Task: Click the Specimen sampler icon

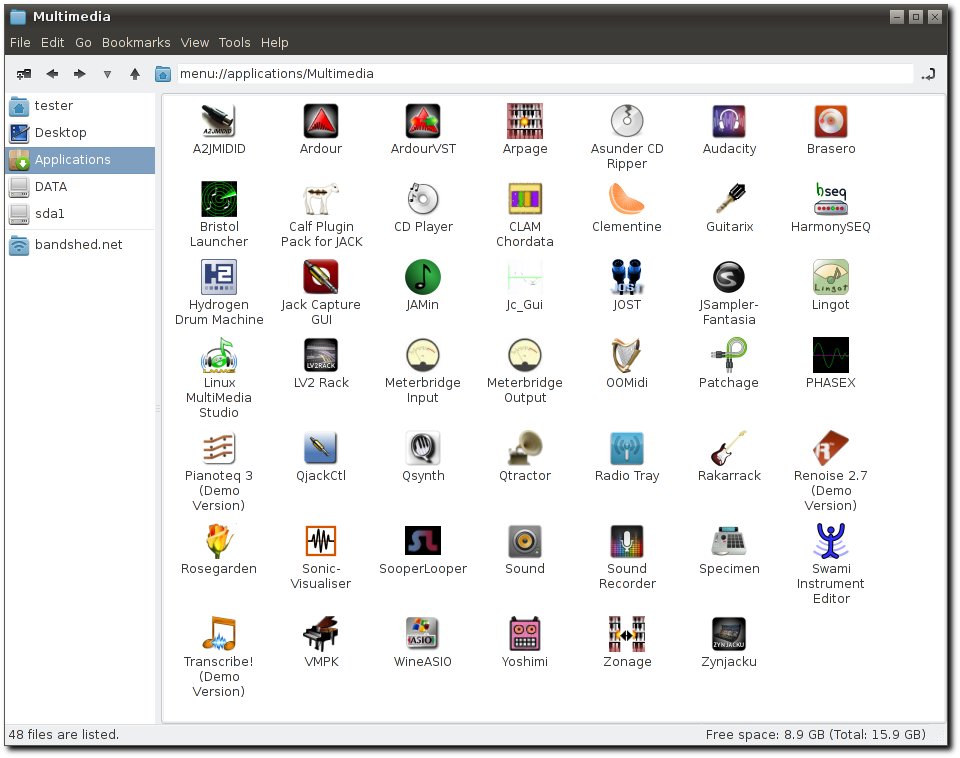Action: 729,541
